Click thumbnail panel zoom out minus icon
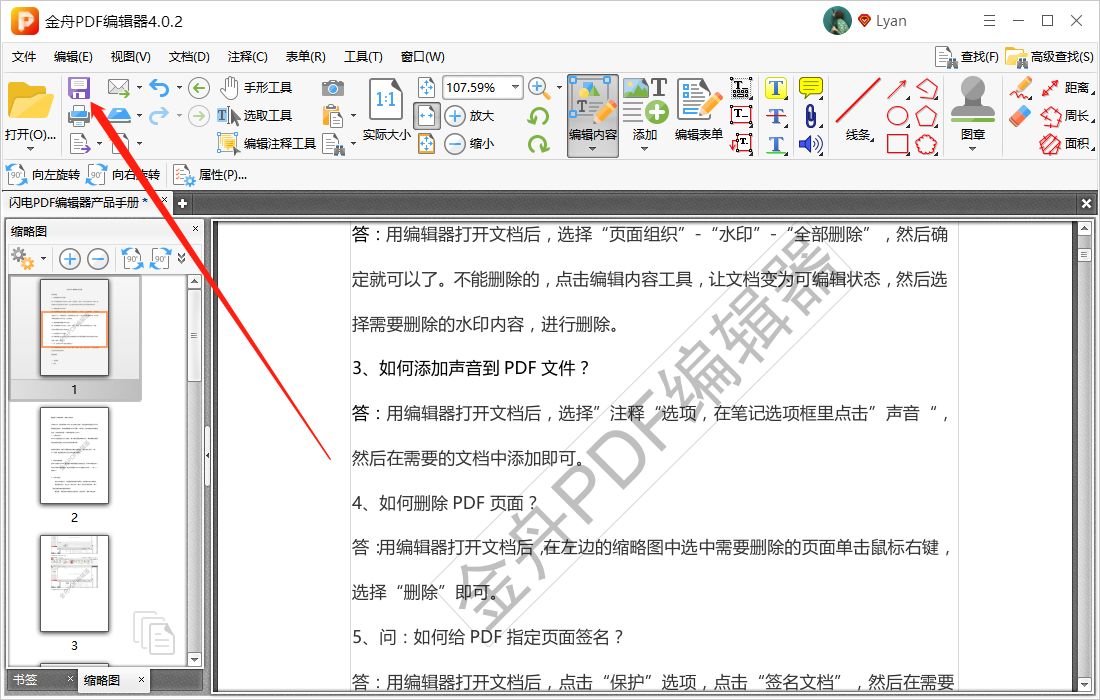 [98, 259]
